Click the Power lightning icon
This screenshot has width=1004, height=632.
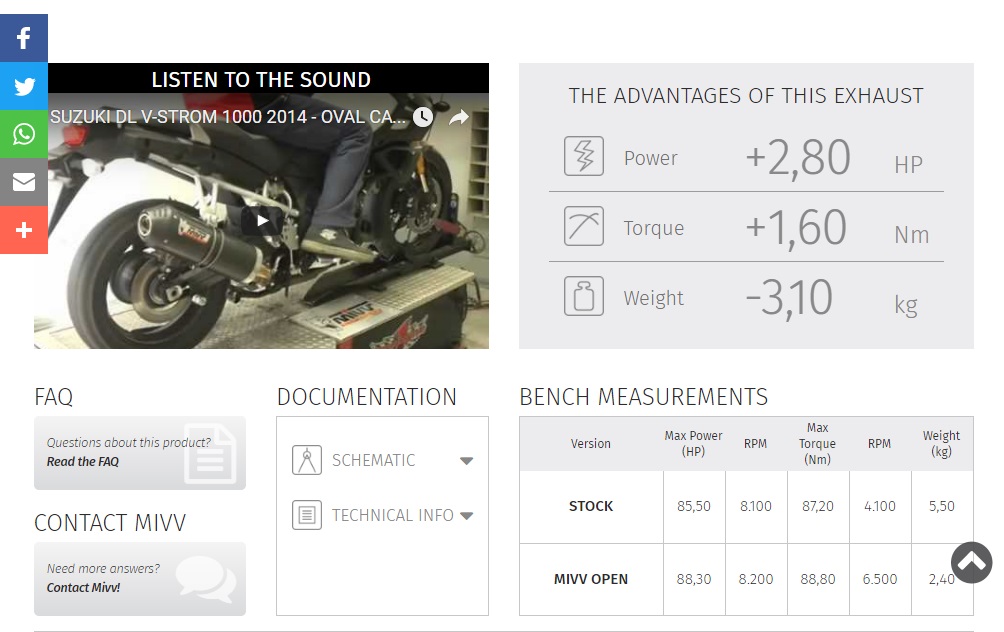click(583, 156)
